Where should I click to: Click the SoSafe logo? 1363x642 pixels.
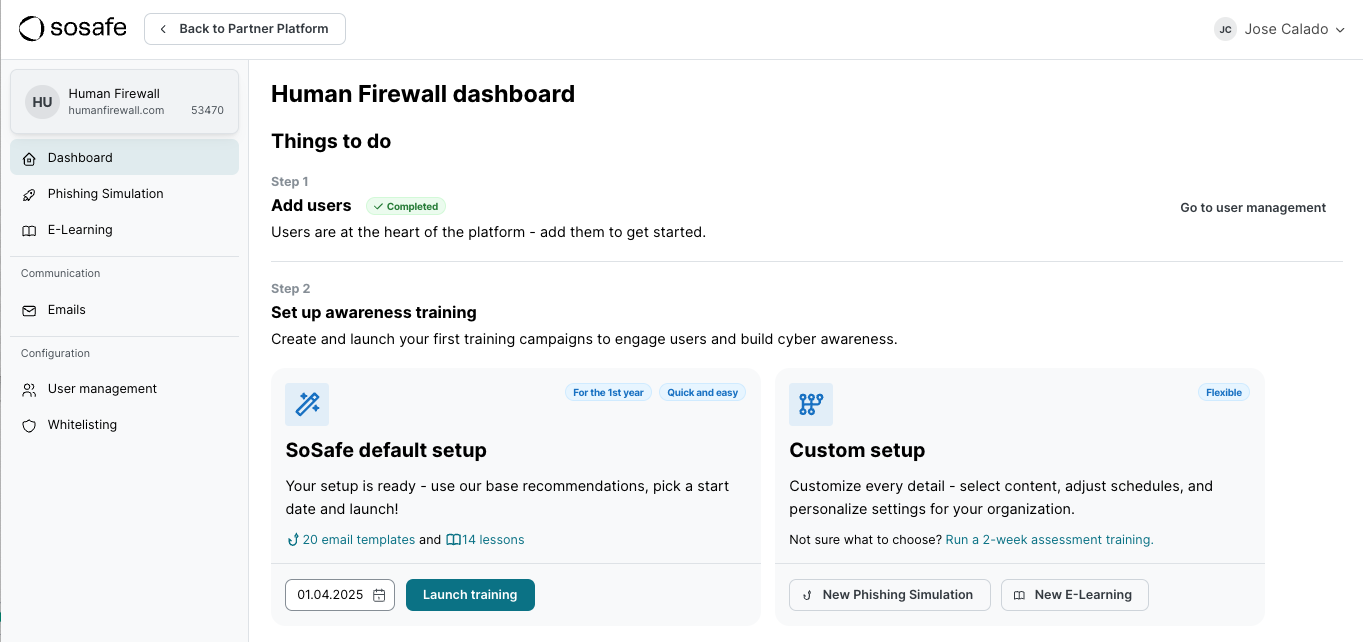[73, 29]
